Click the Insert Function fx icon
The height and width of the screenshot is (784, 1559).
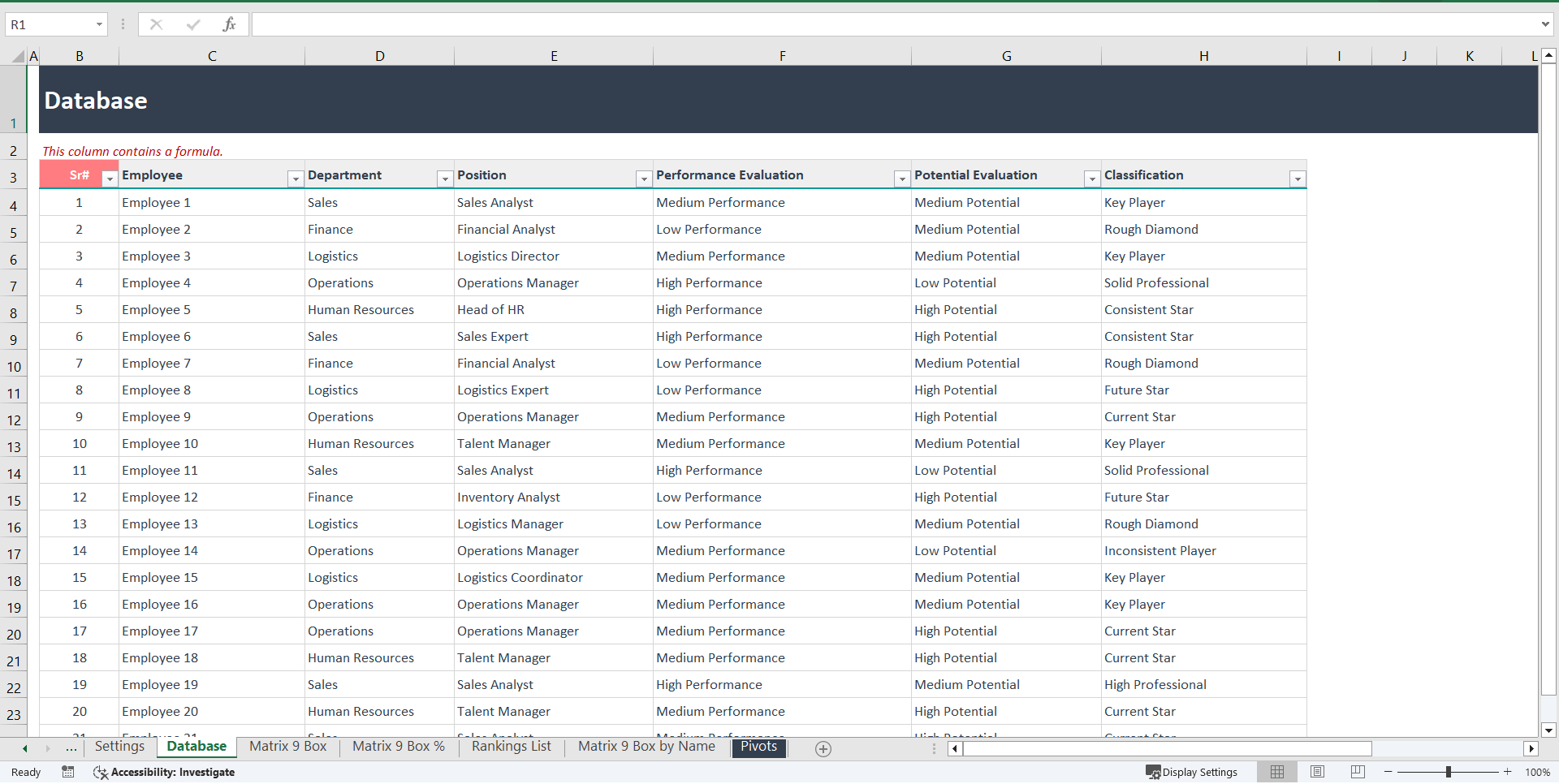(230, 24)
